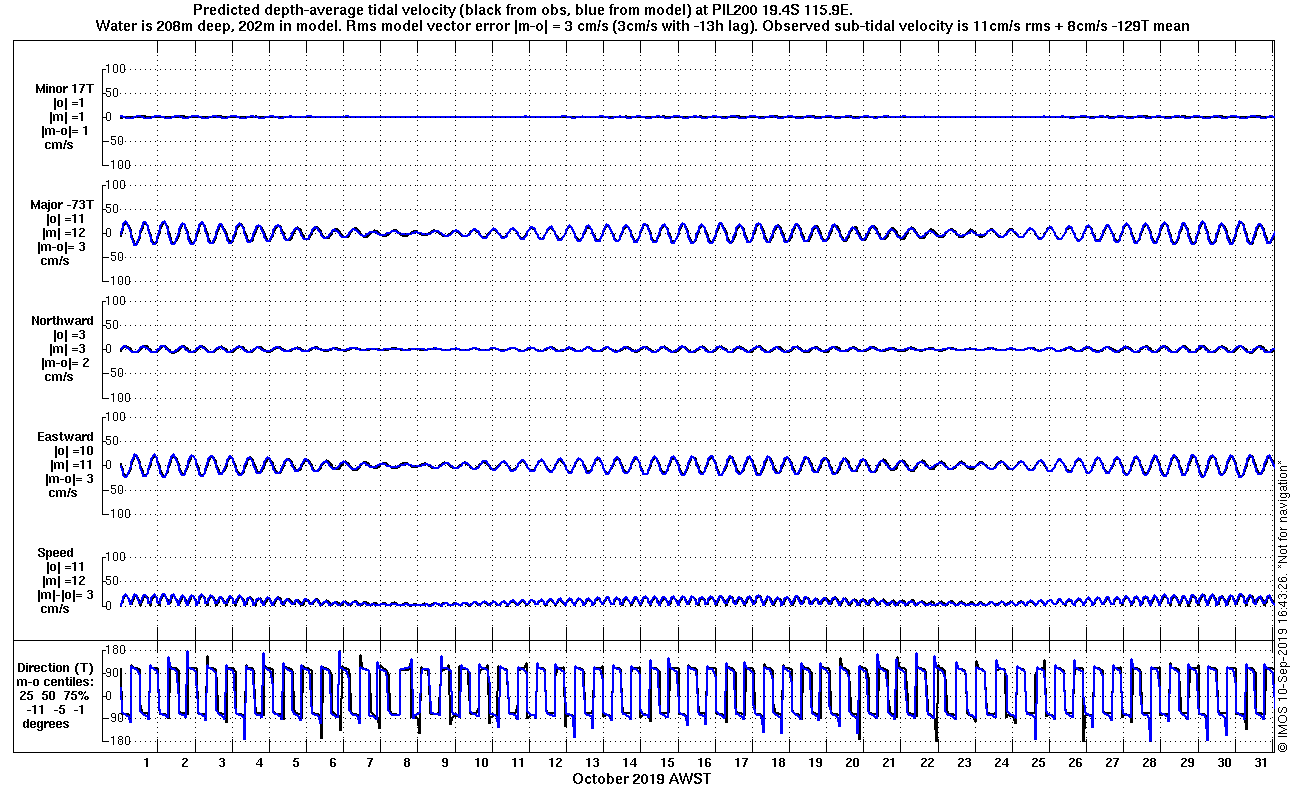
Task: Click the '-11 -5 -1' centile values
Action: [57, 709]
